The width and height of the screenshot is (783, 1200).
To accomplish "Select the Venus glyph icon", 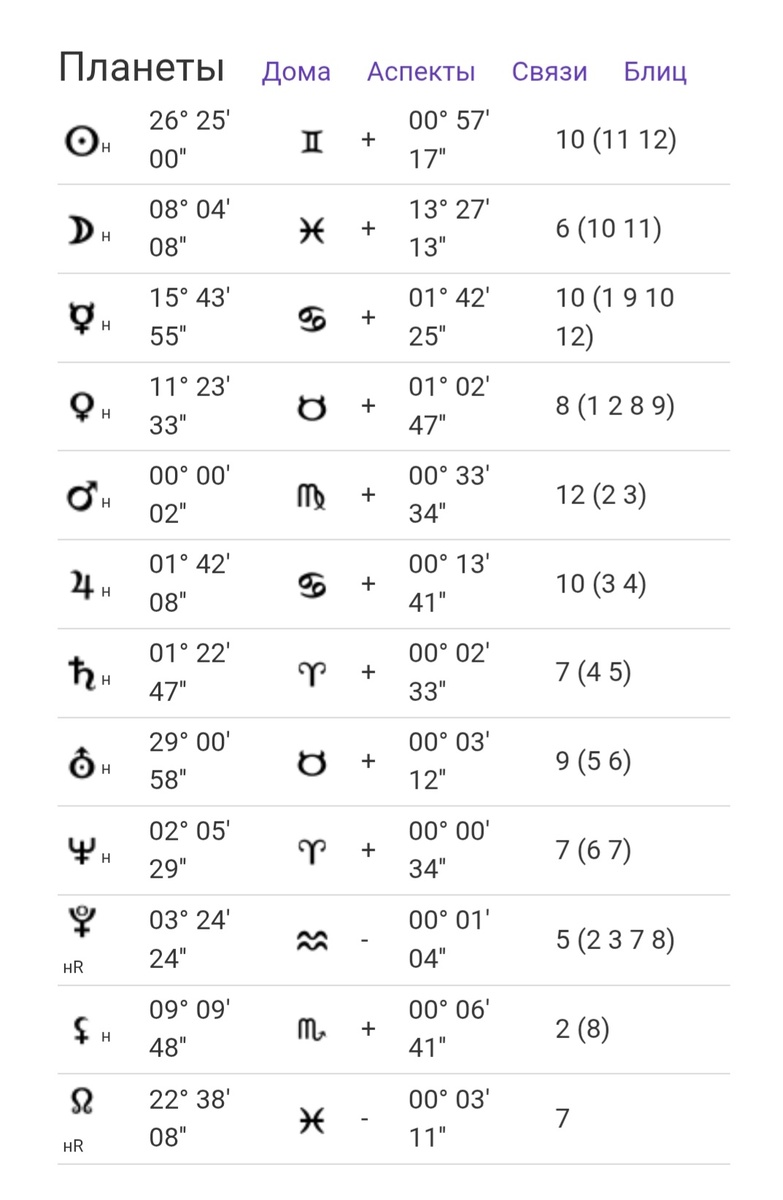I will point(80,407).
